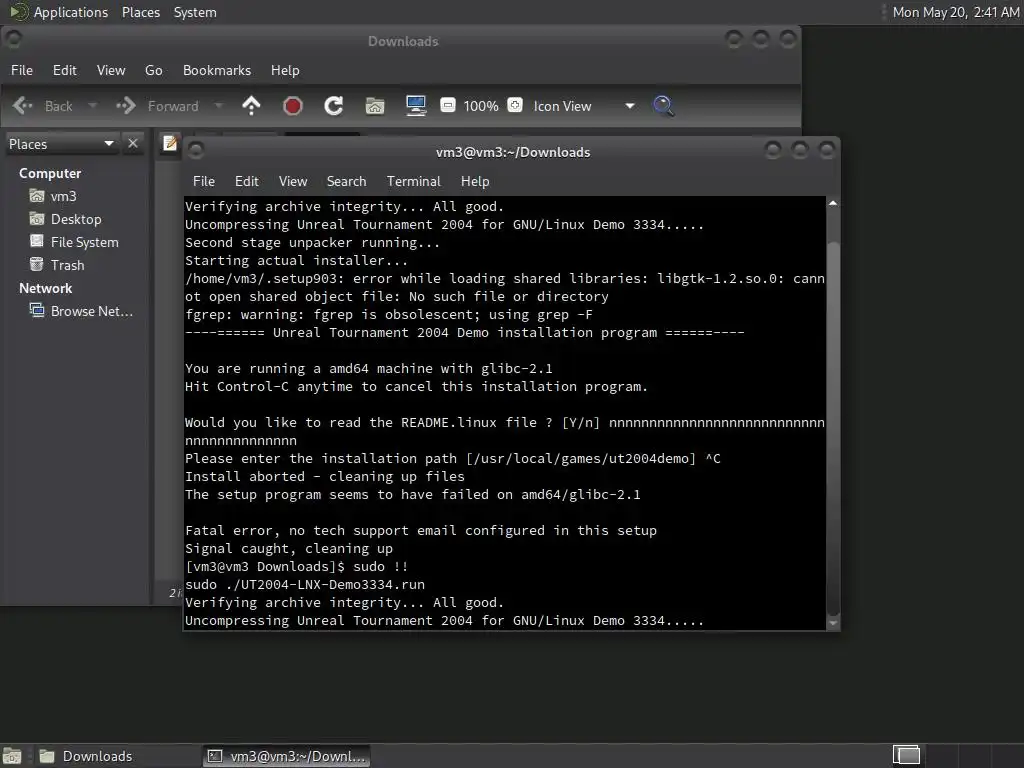Click the Downloads window title bar
Image resolution: width=1024 pixels, height=768 pixels.
click(403, 41)
